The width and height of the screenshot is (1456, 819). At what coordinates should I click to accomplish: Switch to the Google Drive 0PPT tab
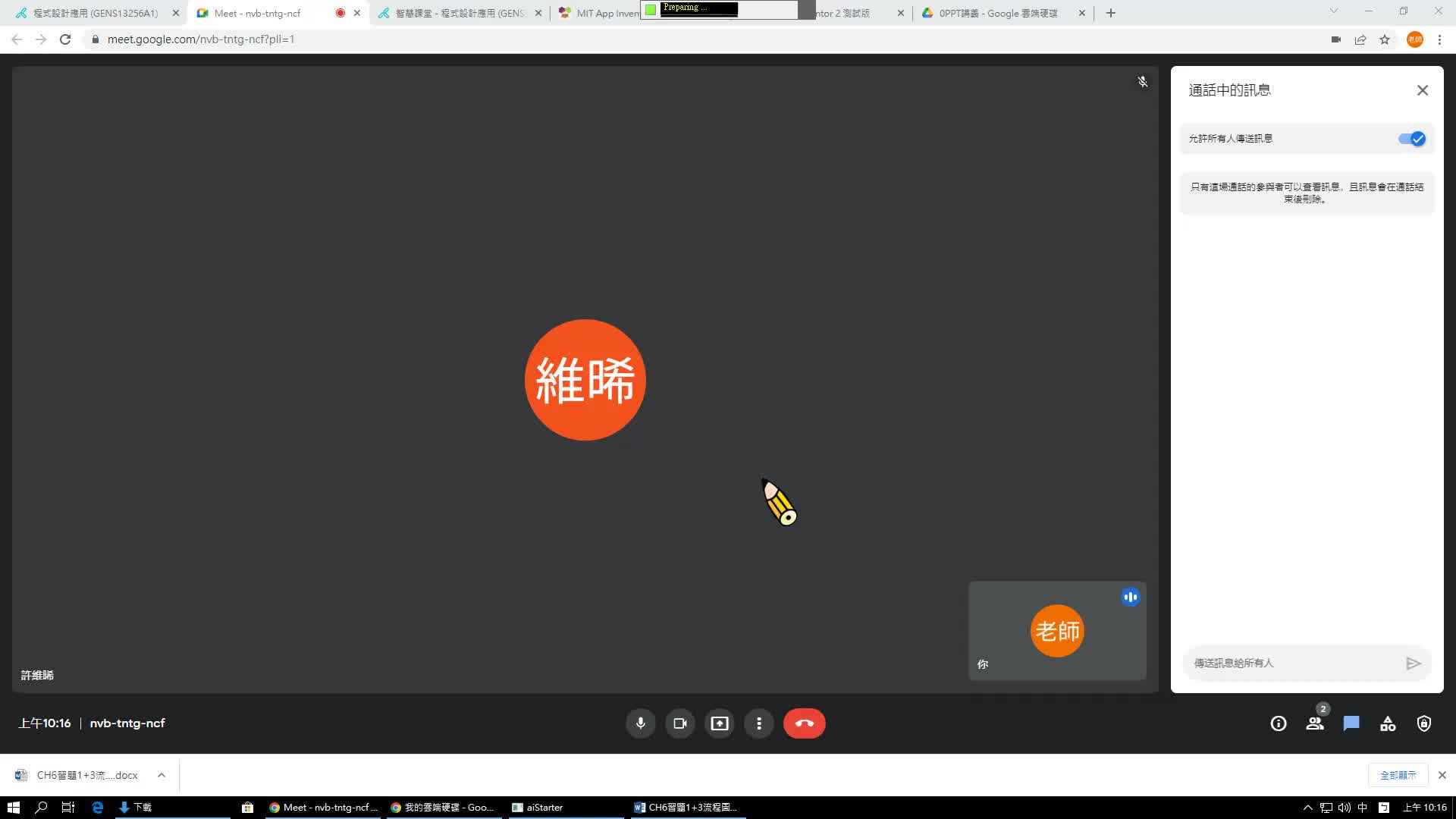(x=997, y=13)
